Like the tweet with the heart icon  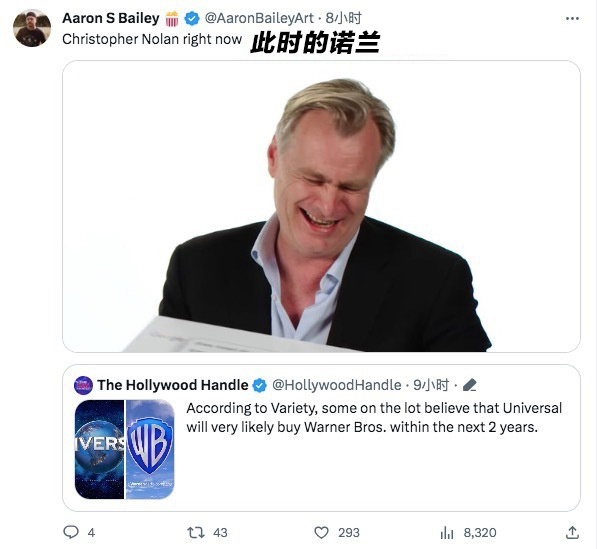pyautogui.click(x=321, y=532)
